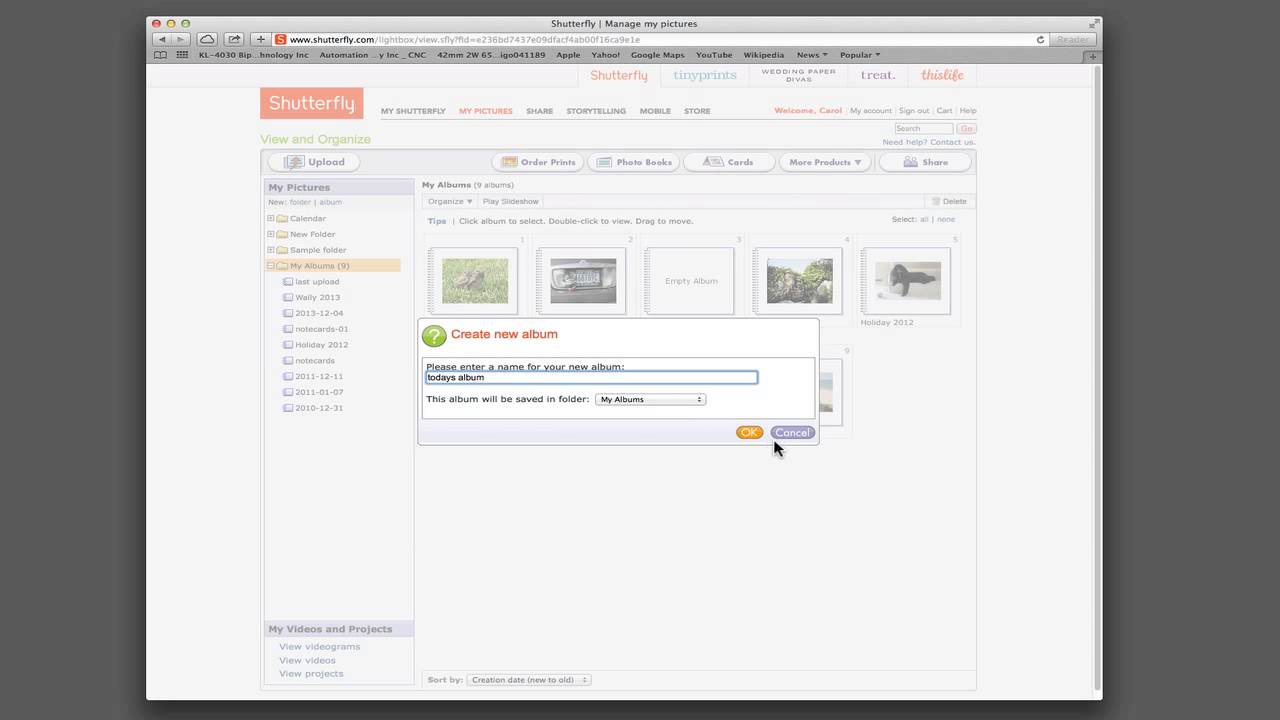Click the Shutterfly logo
Screen dimensions: 1280x720
(311, 103)
